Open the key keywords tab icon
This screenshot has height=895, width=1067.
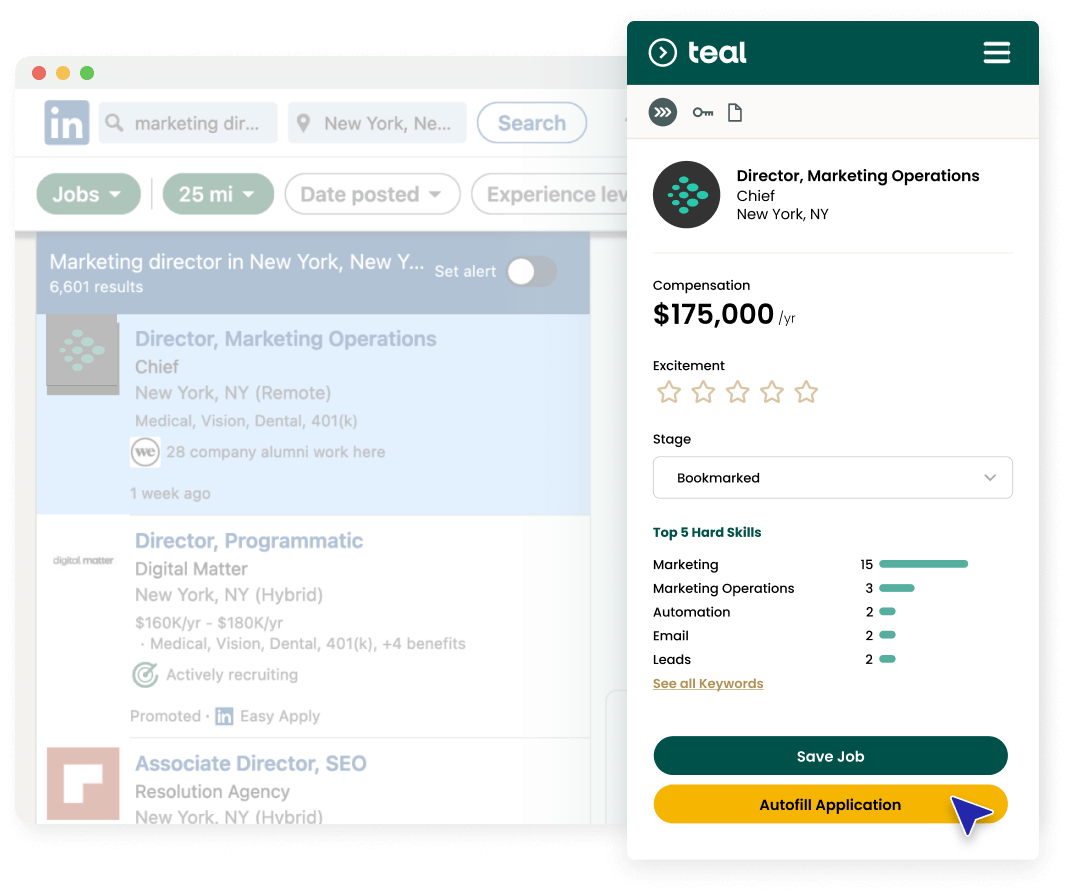(703, 112)
